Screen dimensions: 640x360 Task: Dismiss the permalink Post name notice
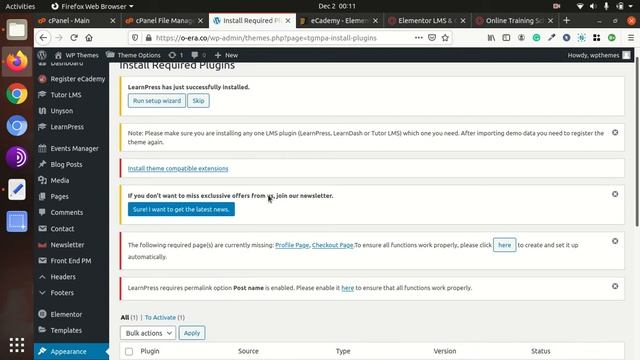point(615,286)
